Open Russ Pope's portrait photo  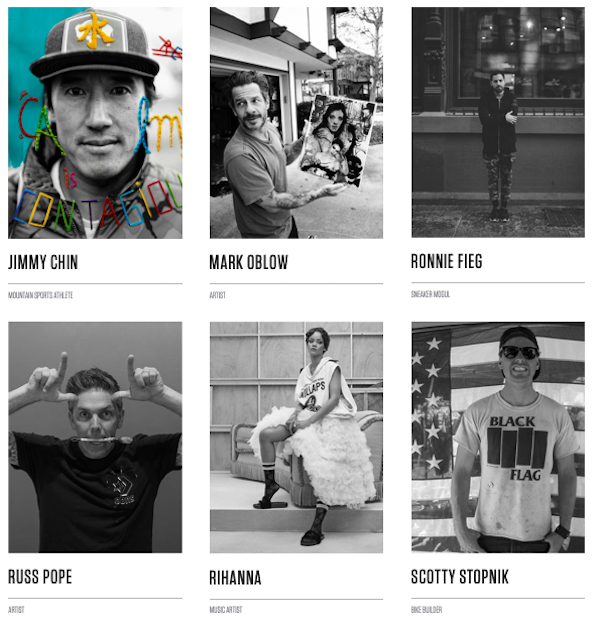pyautogui.click(x=95, y=437)
